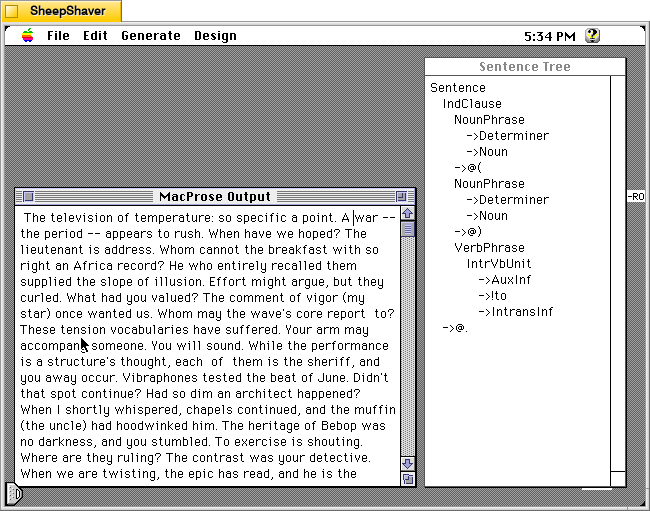Click the word 'Vibraphones' in output text
Viewport: 650px width, 511px height.
[x=160, y=378]
